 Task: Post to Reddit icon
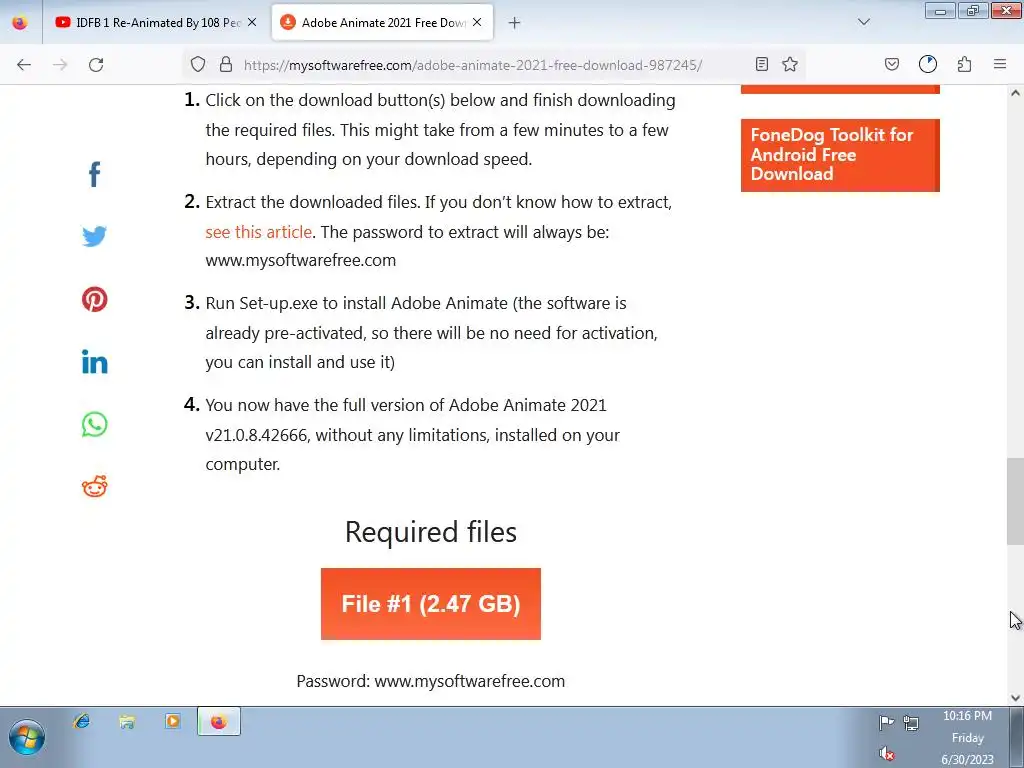[95, 487]
